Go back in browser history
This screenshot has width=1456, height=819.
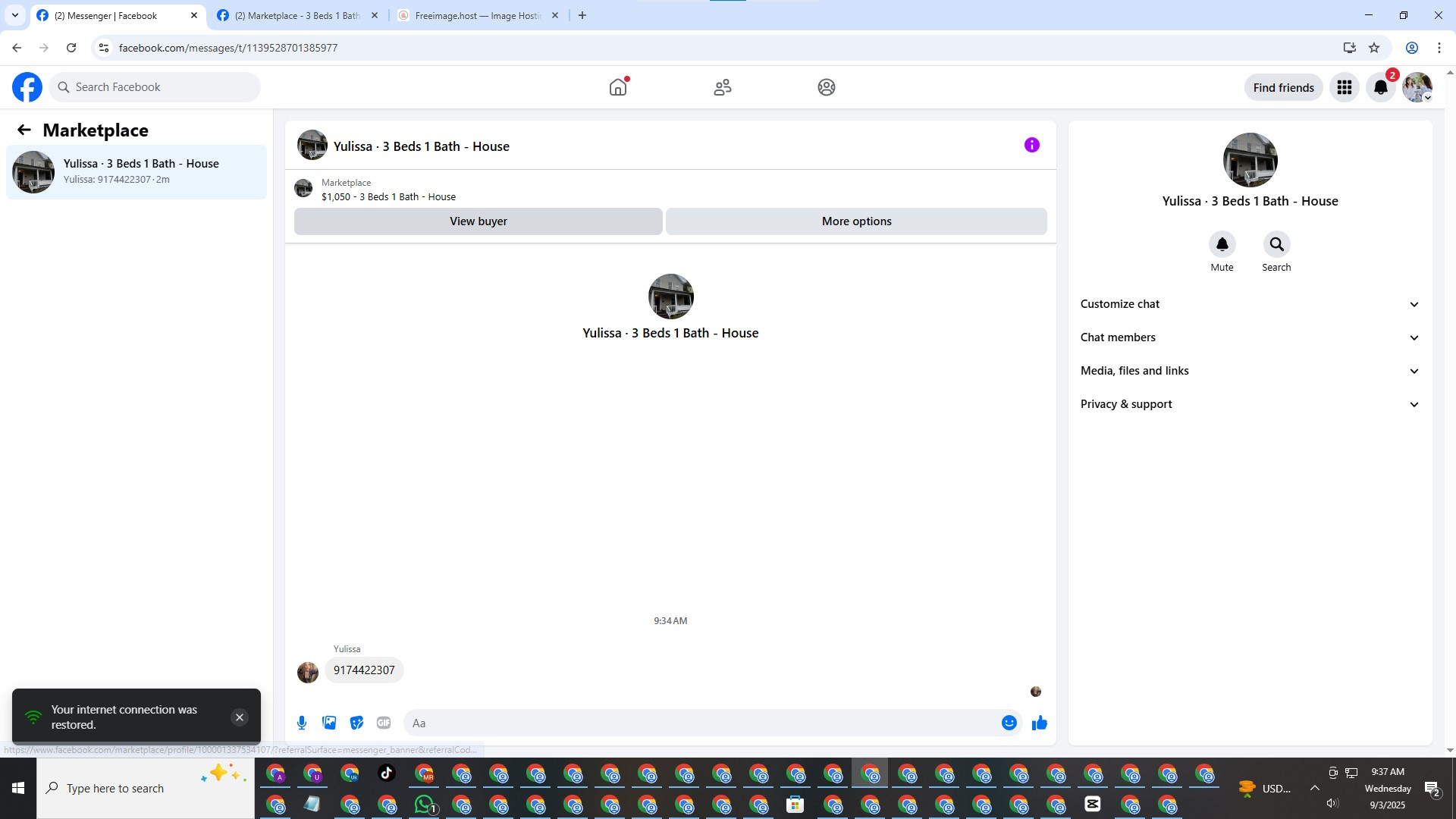tap(17, 48)
